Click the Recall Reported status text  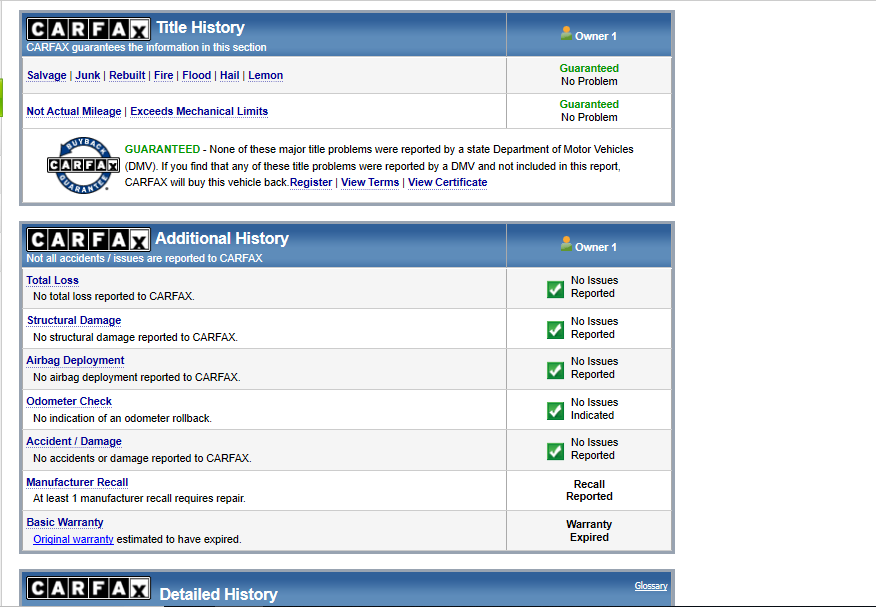coord(589,490)
